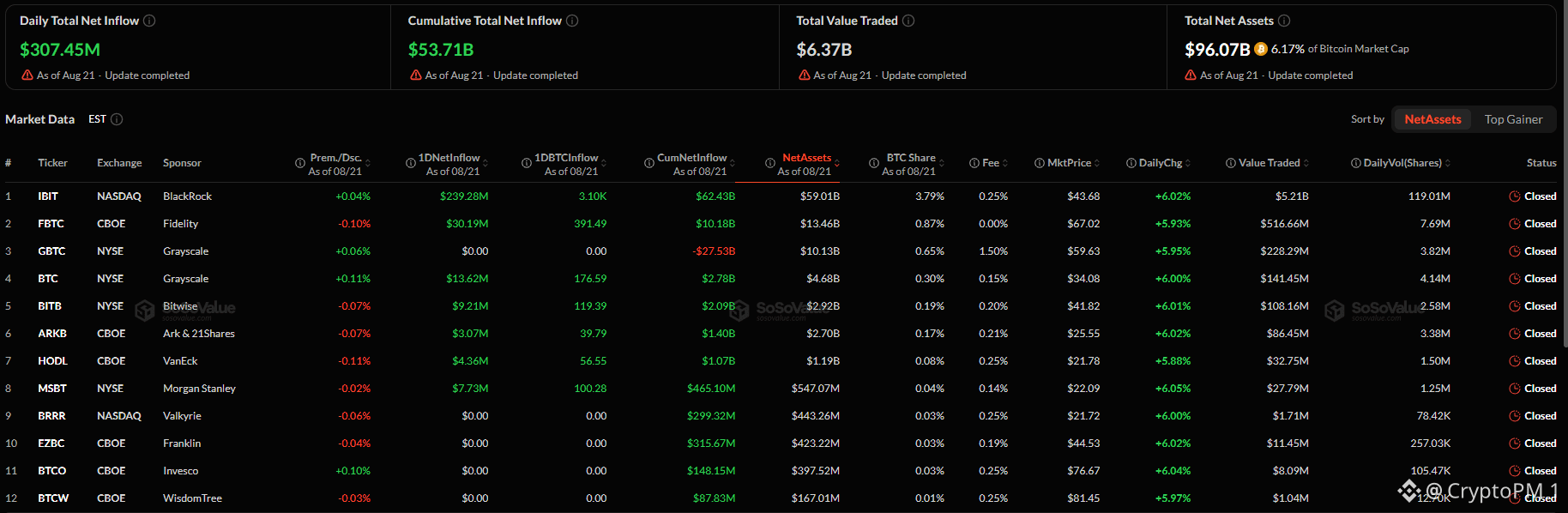Click the $6.37B total value traded figure

824,50
